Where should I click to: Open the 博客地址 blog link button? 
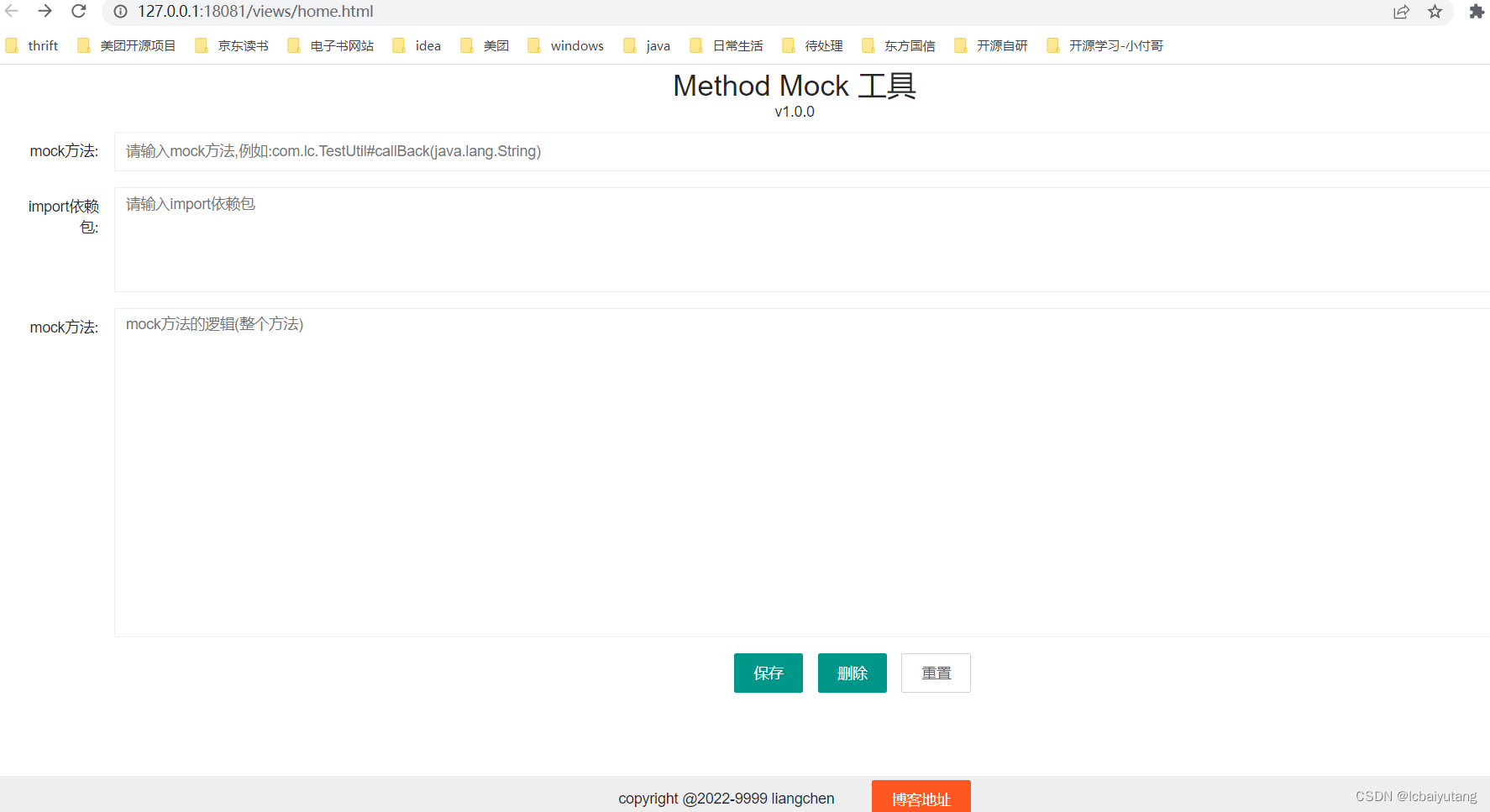click(921, 798)
